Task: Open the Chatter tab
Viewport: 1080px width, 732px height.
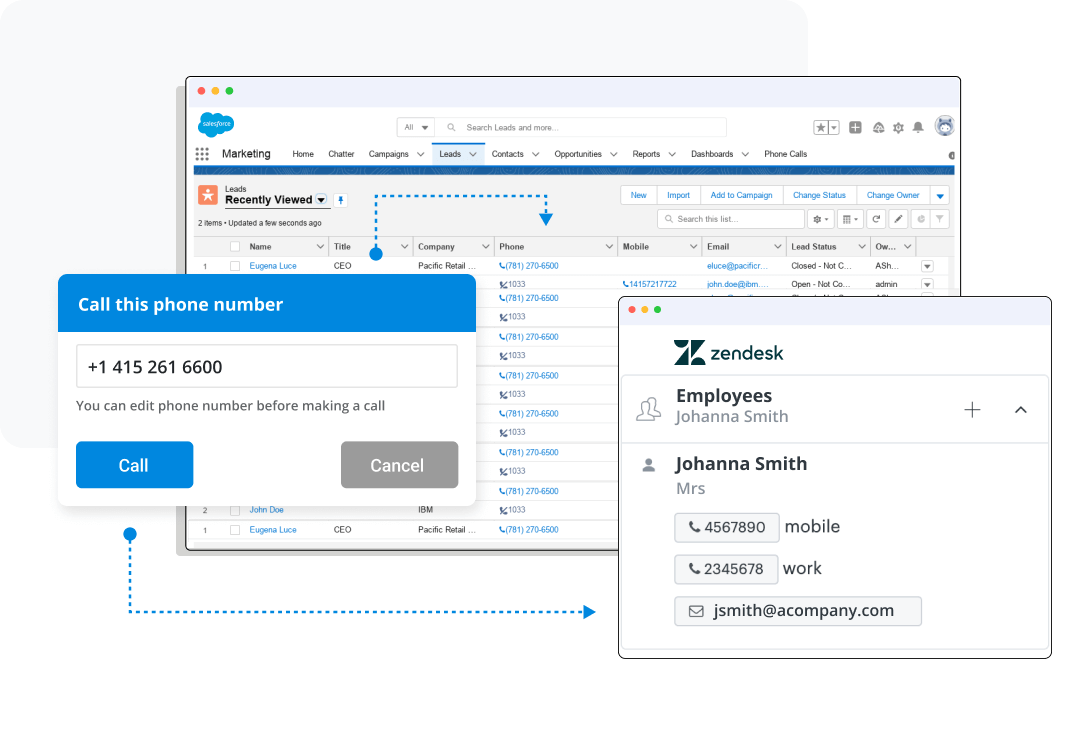Action: pos(341,154)
